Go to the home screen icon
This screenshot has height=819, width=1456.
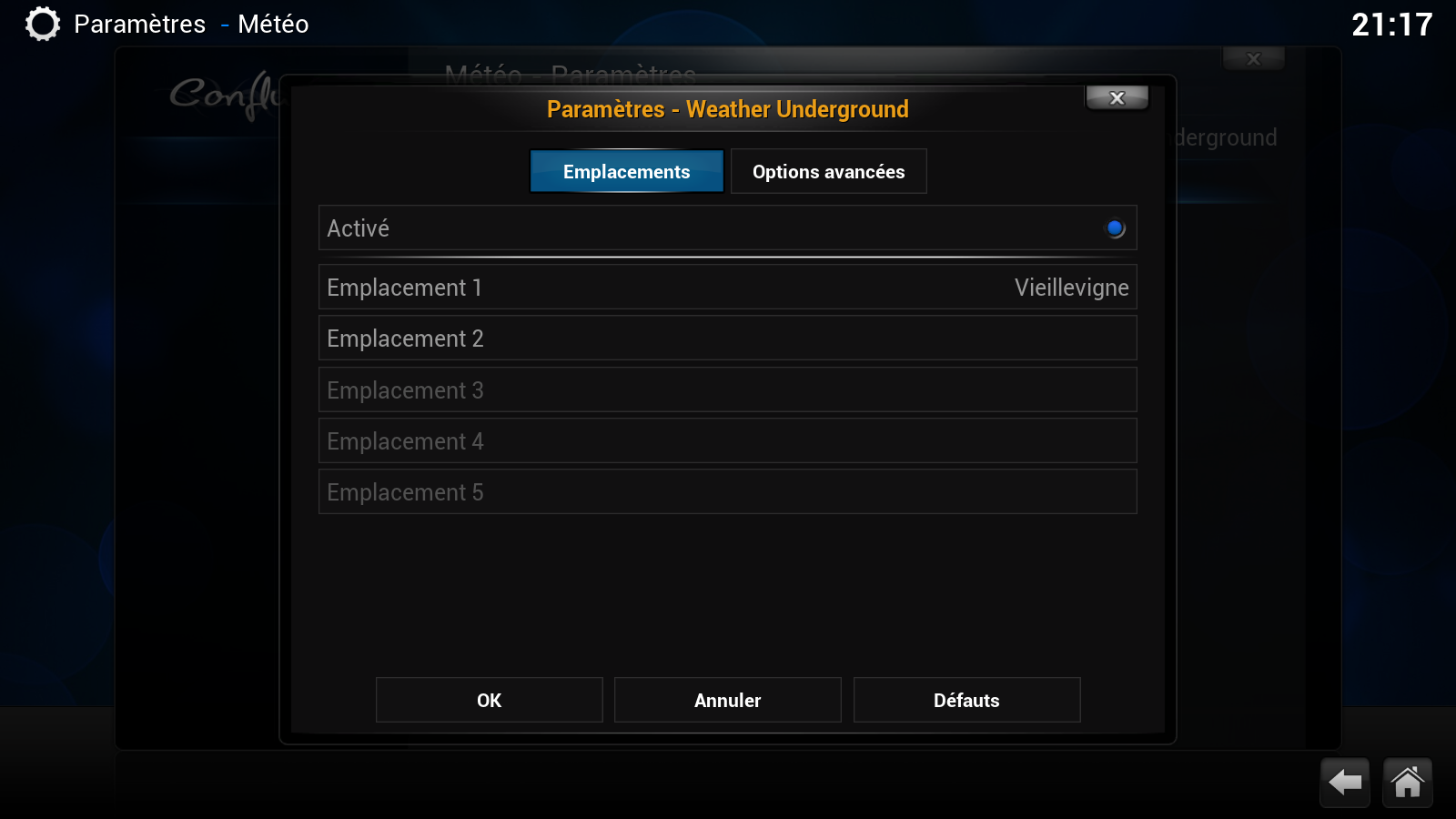point(1407,782)
